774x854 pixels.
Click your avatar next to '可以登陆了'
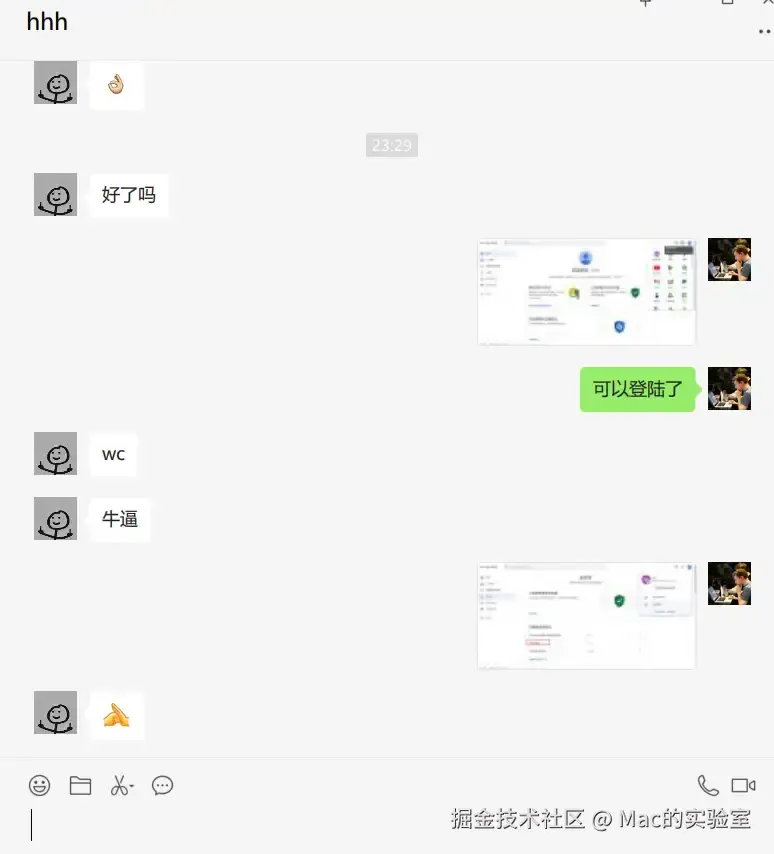click(729, 388)
